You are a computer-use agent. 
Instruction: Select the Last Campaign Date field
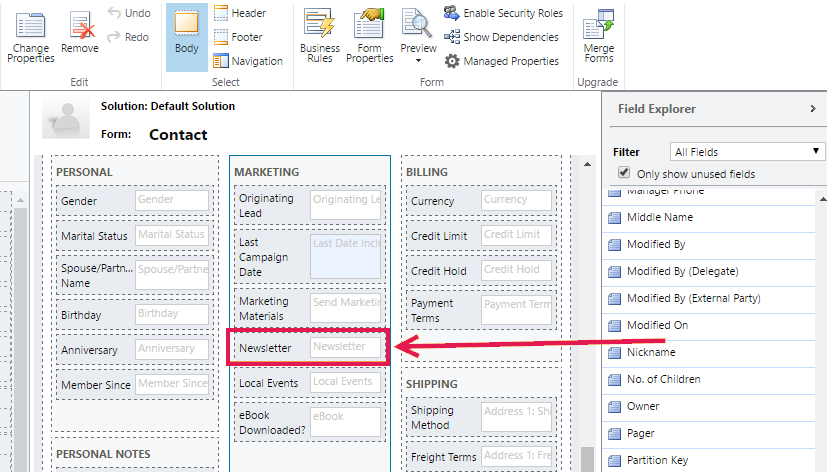click(310, 257)
